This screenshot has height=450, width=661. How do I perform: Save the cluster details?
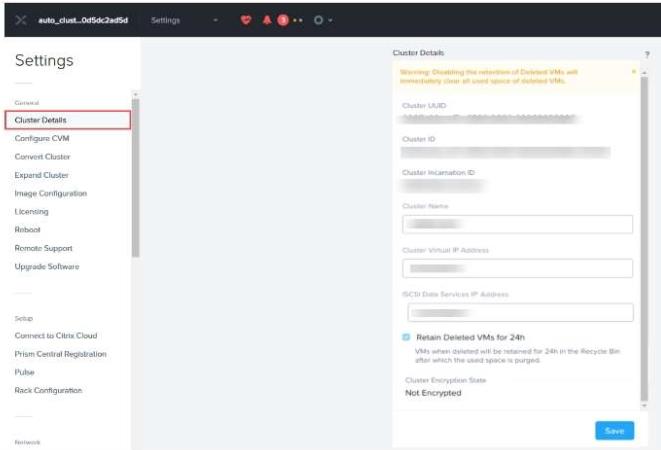[x=614, y=430]
